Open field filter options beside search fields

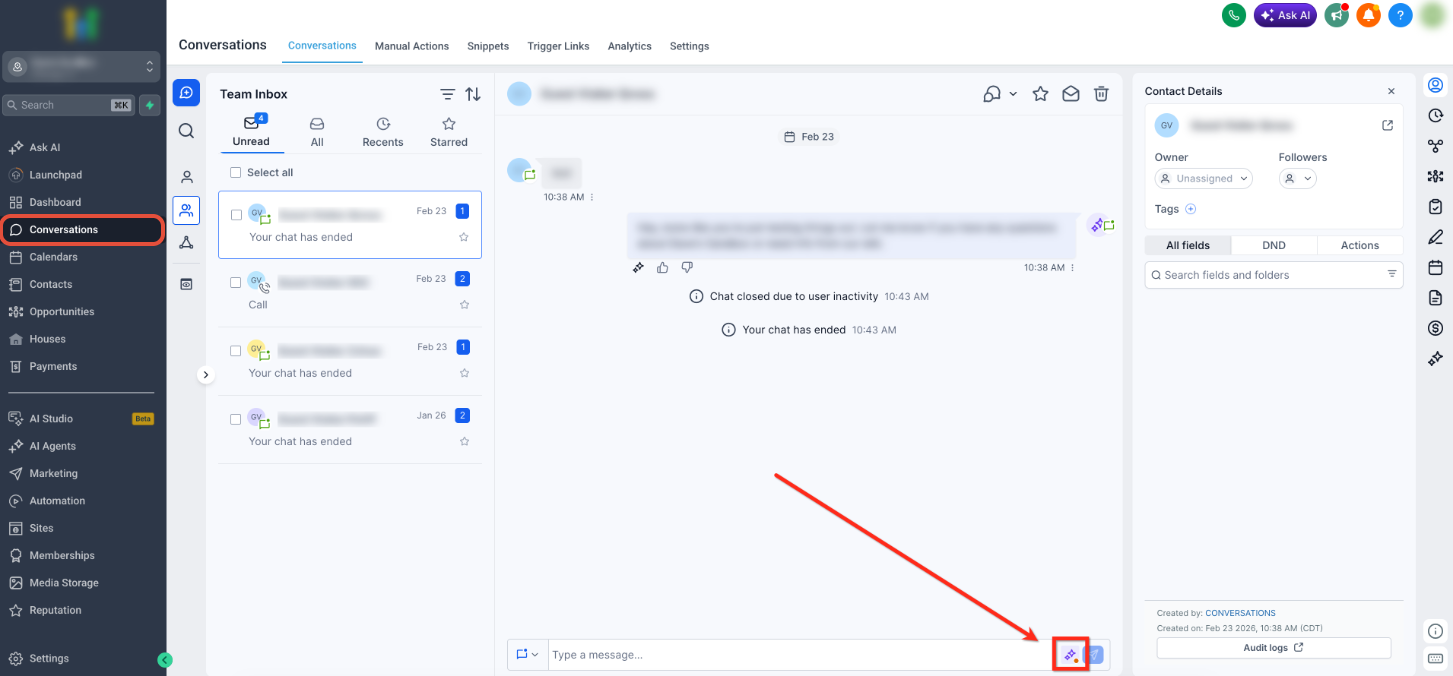tap(1391, 275)
